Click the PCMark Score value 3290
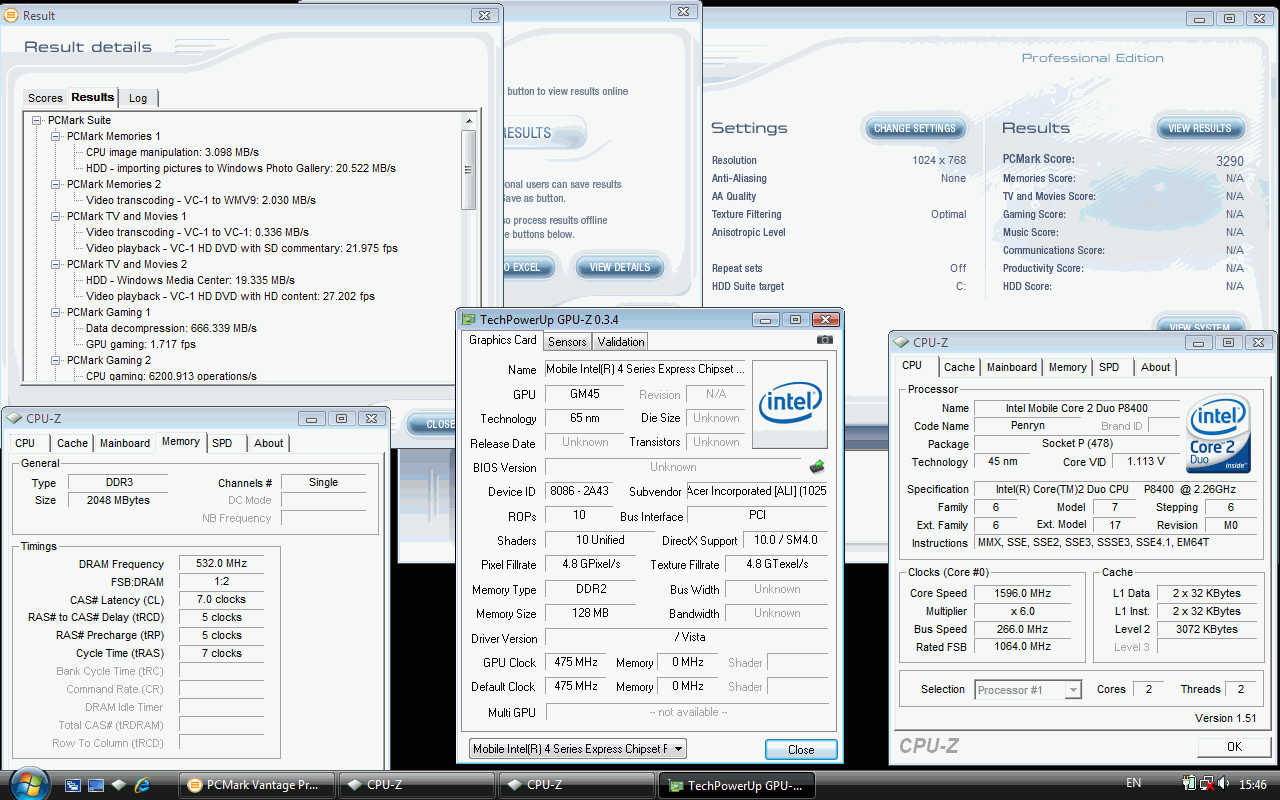Image resolution: width=1280 pixels, height=800 pixels. point(1230,161)
